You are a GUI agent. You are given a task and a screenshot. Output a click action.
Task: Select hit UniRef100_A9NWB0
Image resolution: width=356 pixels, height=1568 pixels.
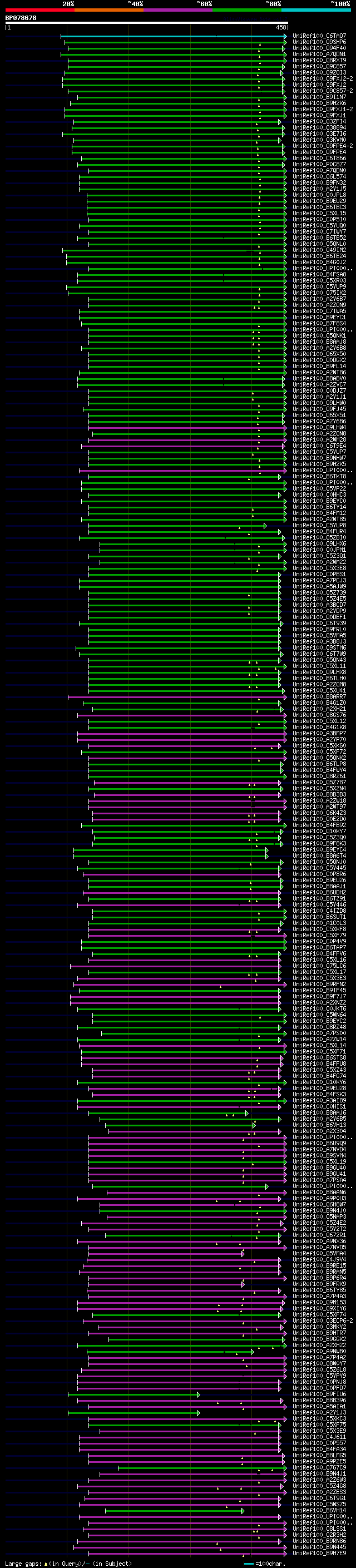(x=319, y=1351)
